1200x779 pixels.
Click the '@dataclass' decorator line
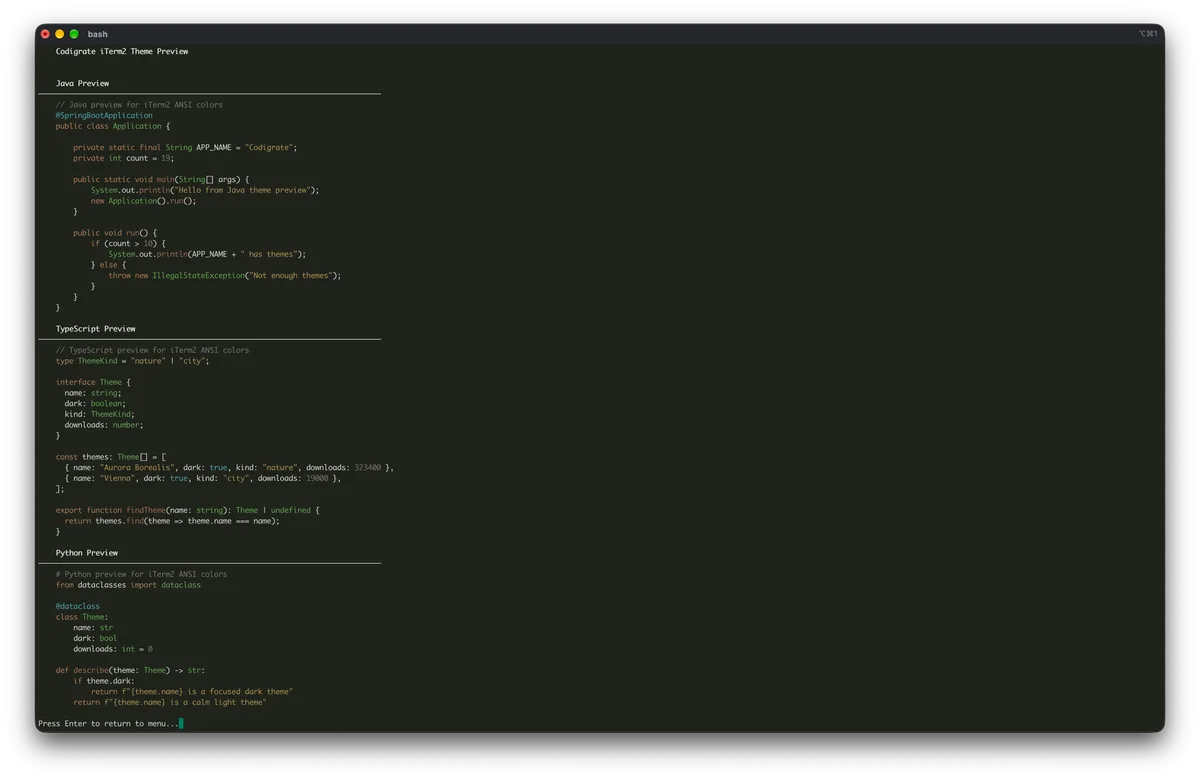pyautogui.click(x=78, y=606)
